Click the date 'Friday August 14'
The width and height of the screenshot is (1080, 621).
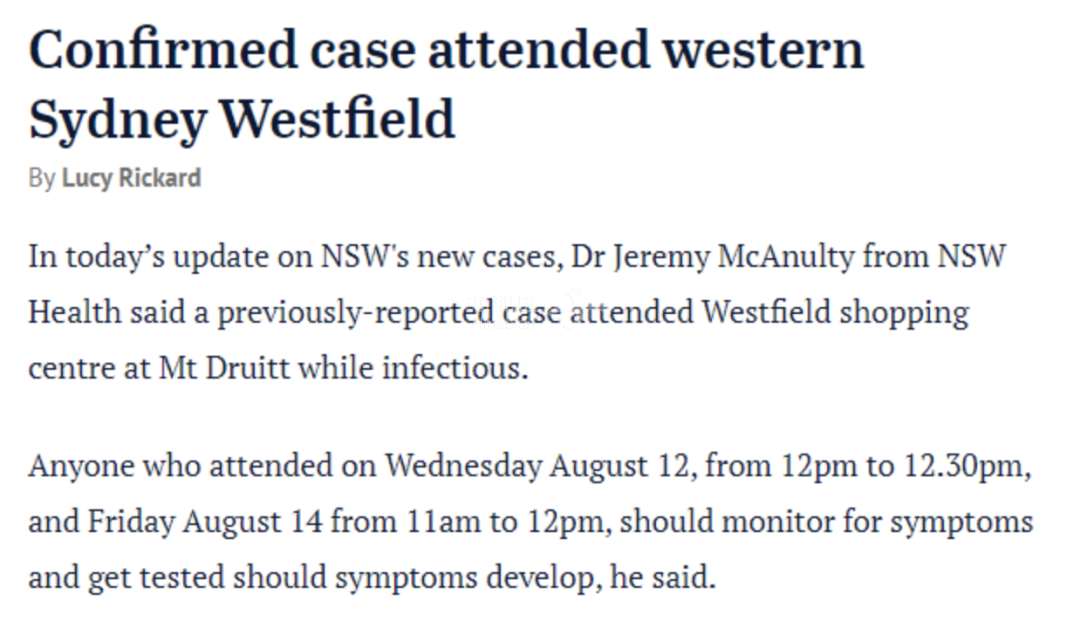pyautogui.click(x=205, y=521)
